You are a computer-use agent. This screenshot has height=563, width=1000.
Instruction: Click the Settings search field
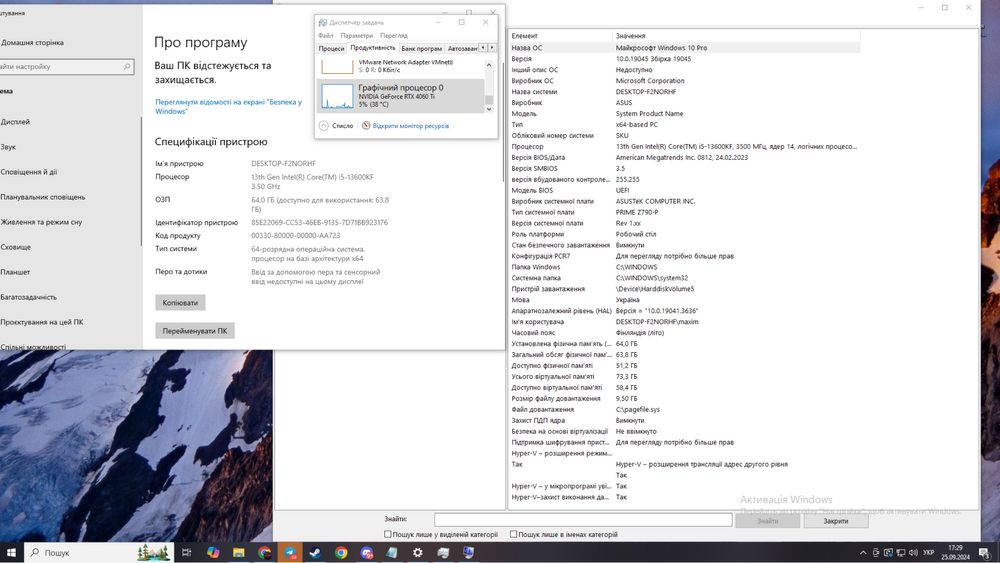click(66, 66)
